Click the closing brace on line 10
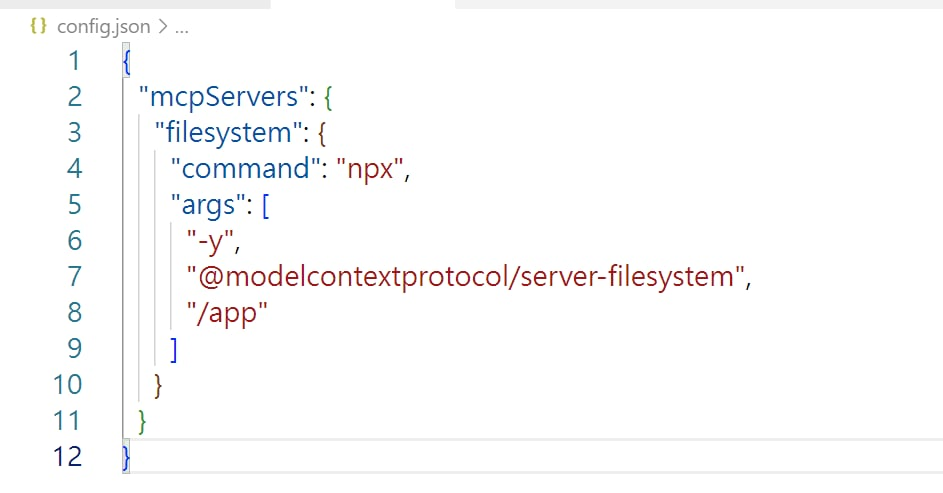 158,385
